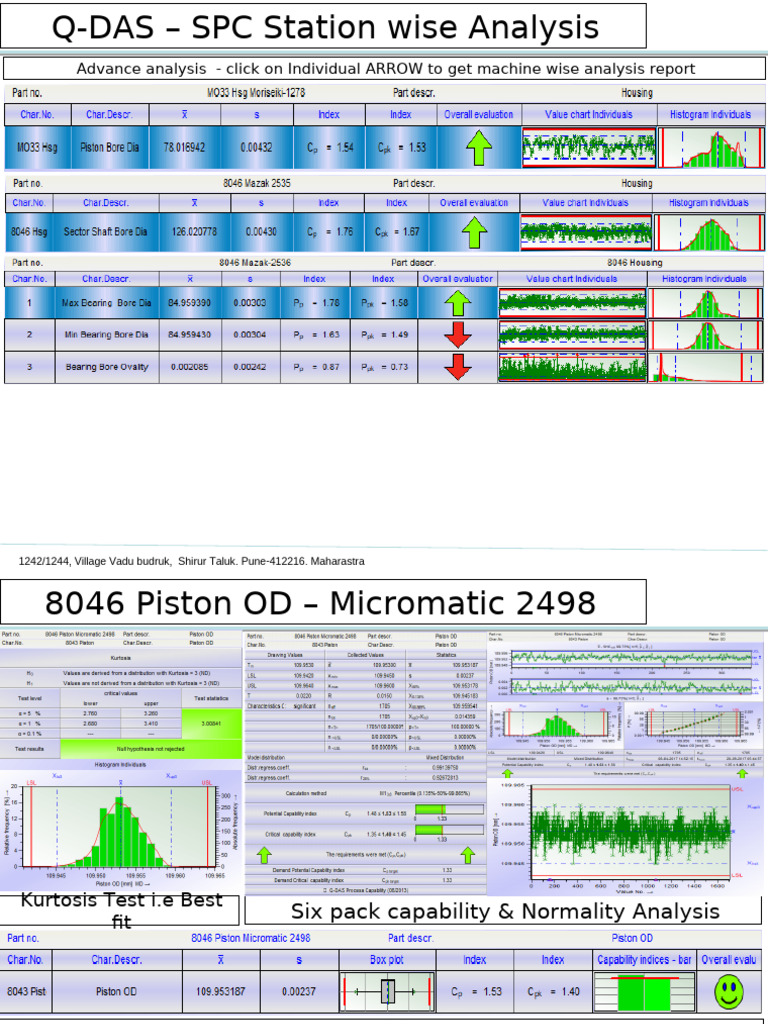Click the 'Cp = 1.54' index cell

pos(329,148)
